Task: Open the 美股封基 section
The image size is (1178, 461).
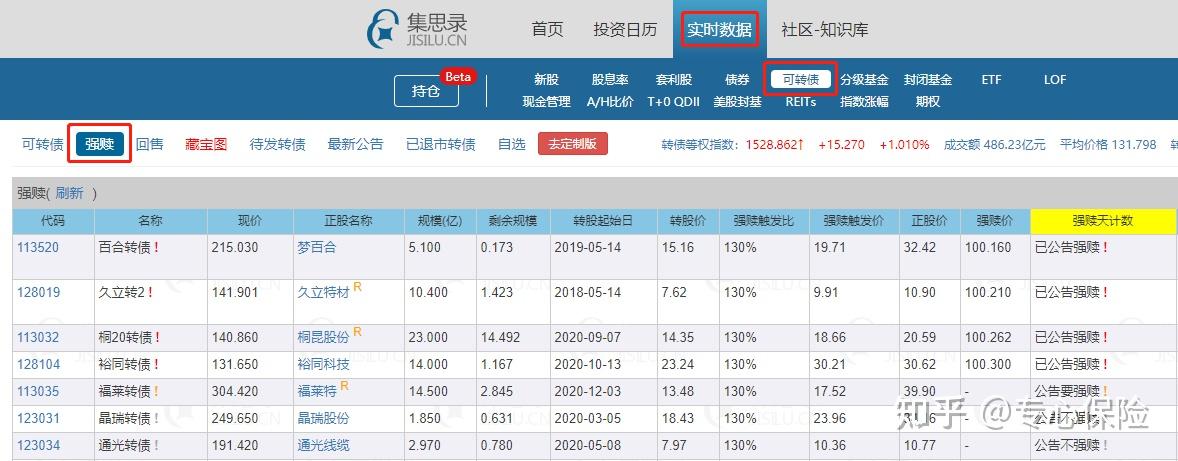Action: coord(737,101)
